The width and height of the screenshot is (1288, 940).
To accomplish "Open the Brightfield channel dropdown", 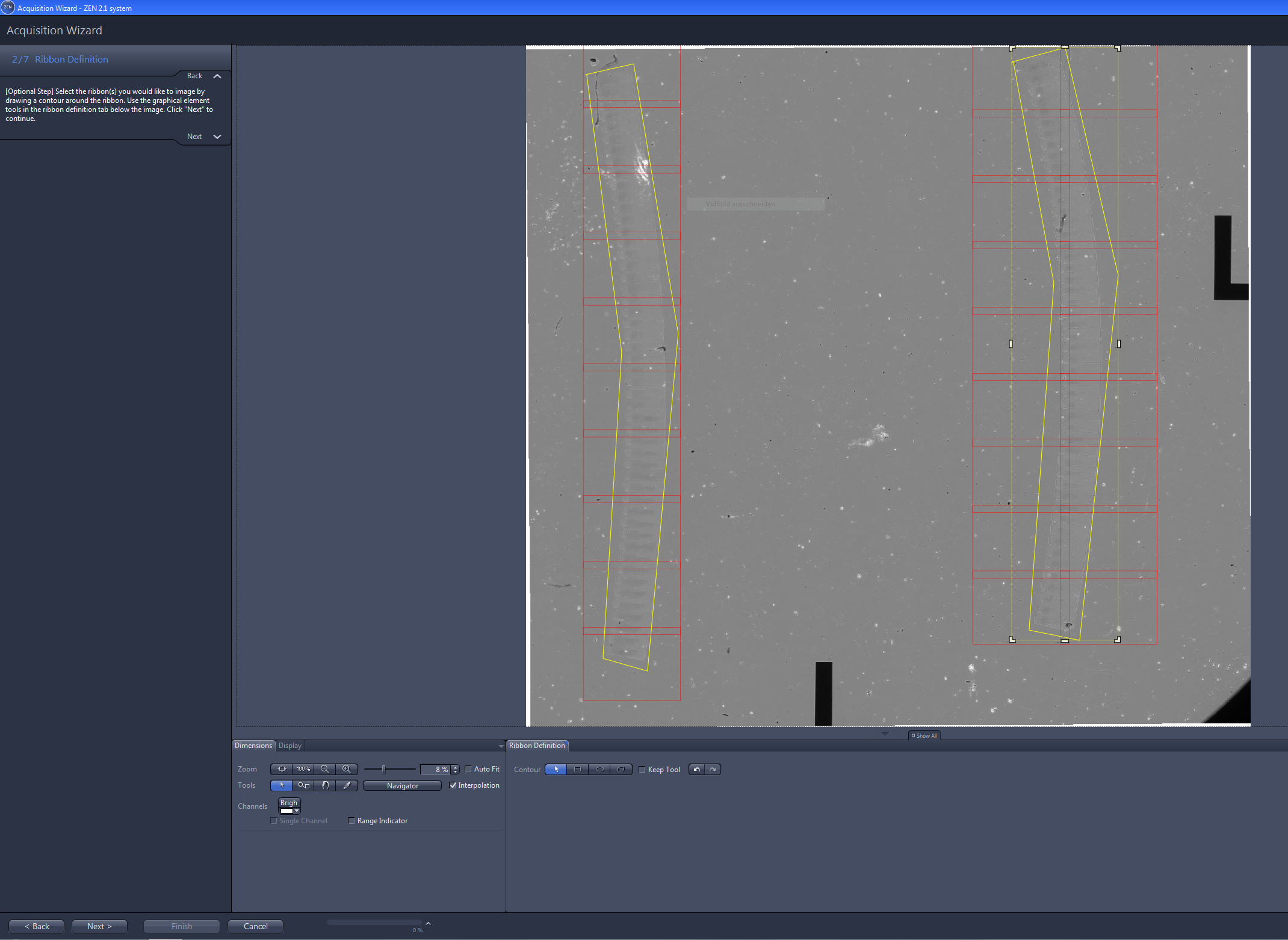I will [x=296, y=810].
